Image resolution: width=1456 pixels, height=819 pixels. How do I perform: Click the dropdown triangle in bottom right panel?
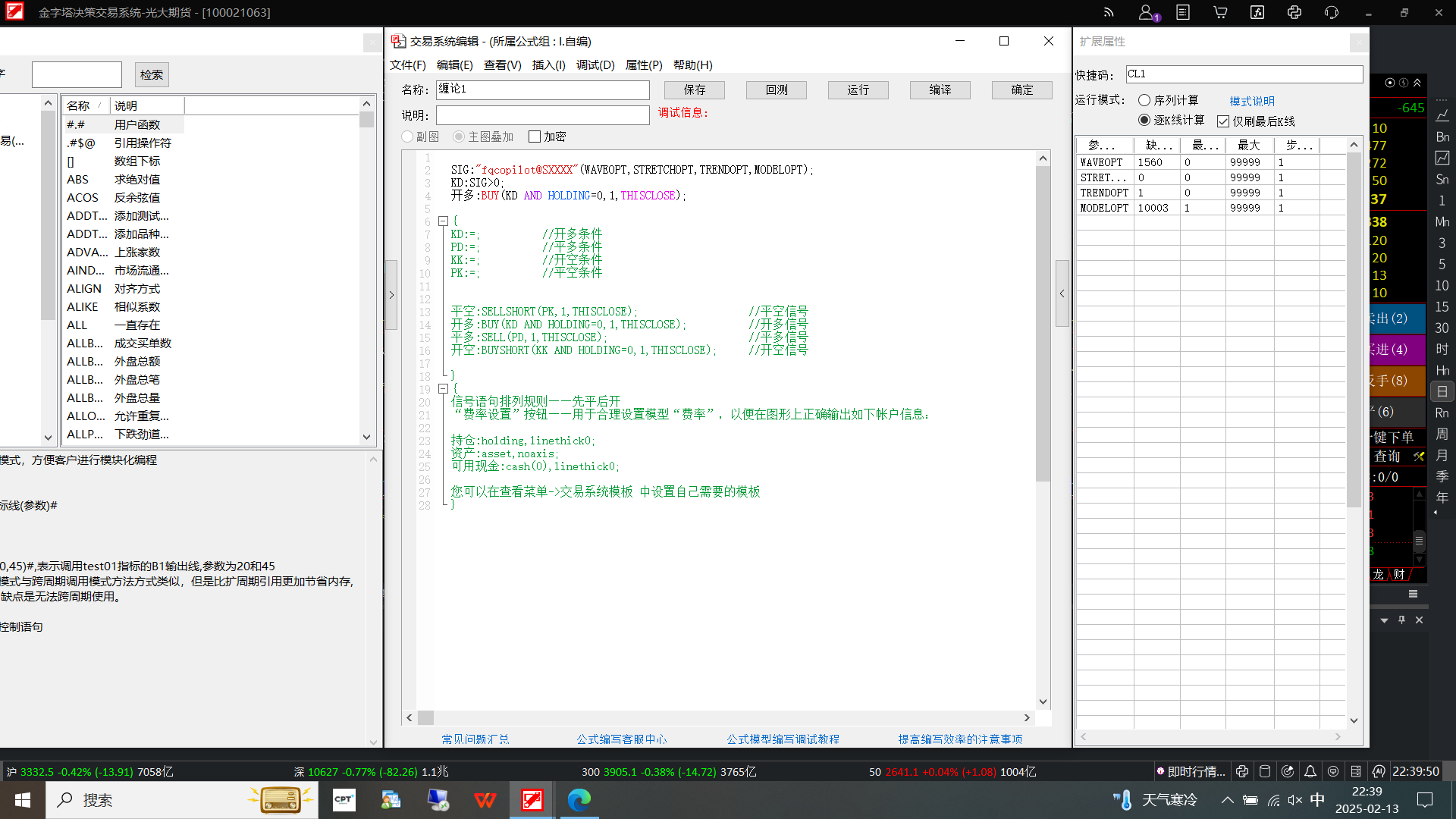1385,620
